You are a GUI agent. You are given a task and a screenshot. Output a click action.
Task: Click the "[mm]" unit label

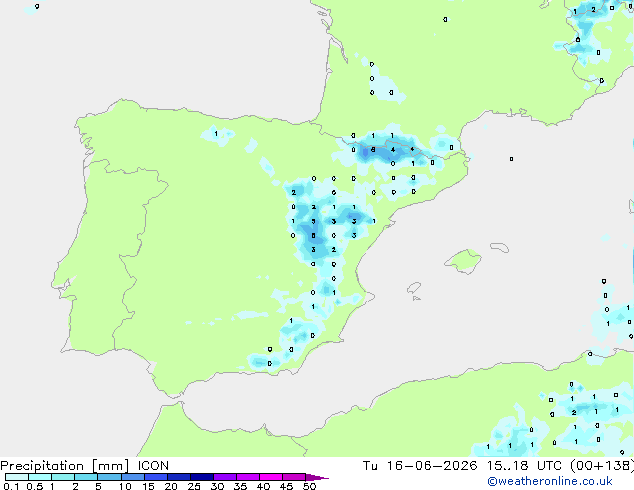click(110, 466)
